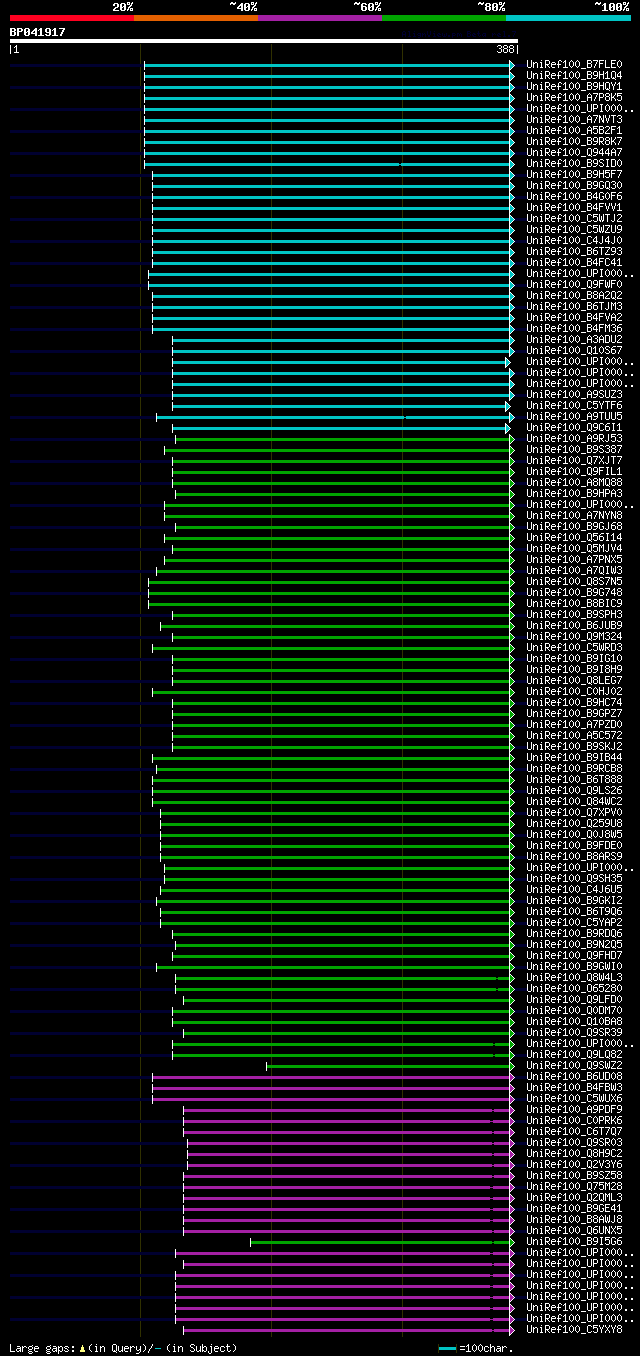Click the end position label 388

click(x=505, y=49)
